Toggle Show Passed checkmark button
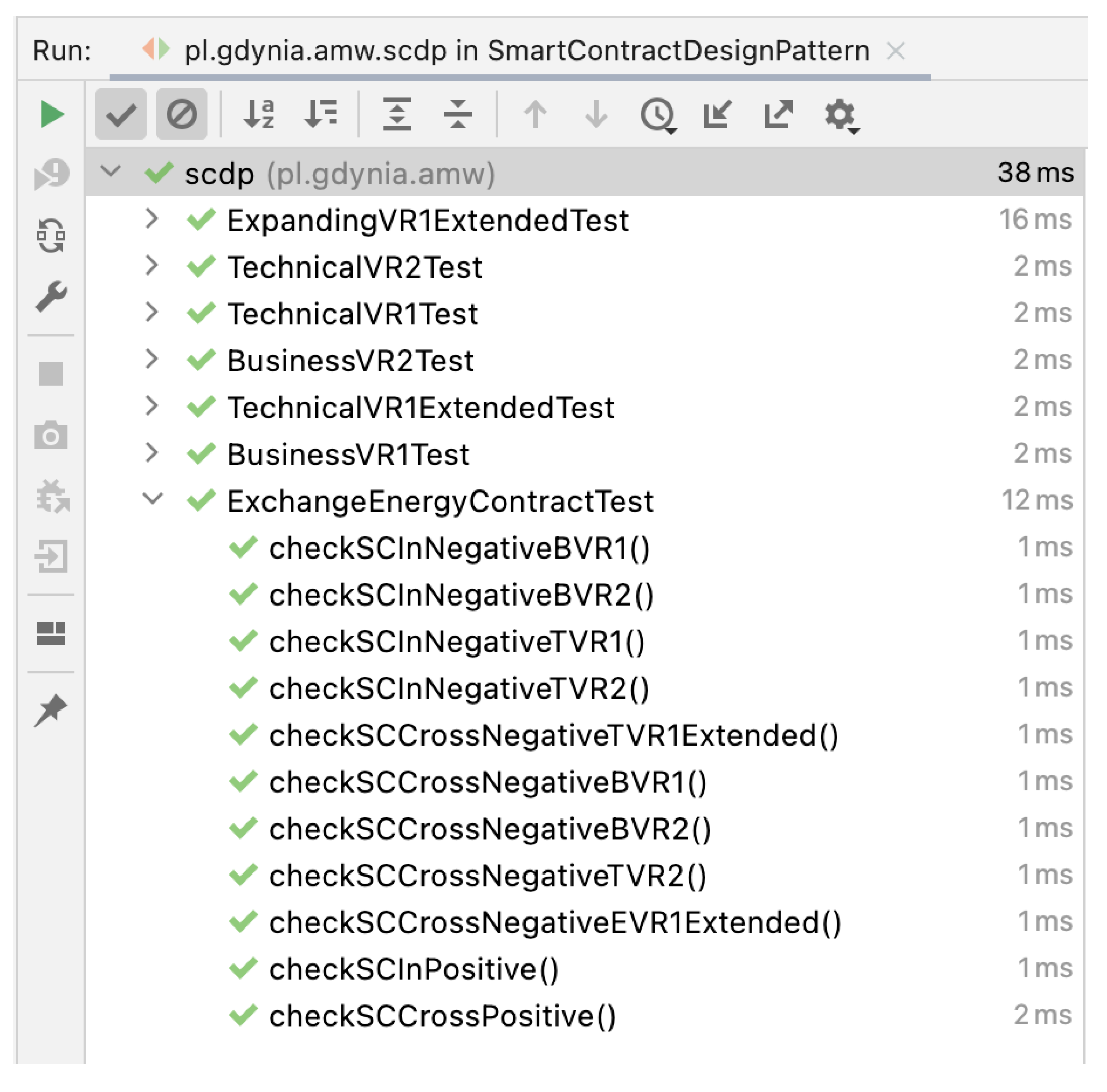Image resolution: width=1107 pixels, height=1092 pixels. (121, 114)
